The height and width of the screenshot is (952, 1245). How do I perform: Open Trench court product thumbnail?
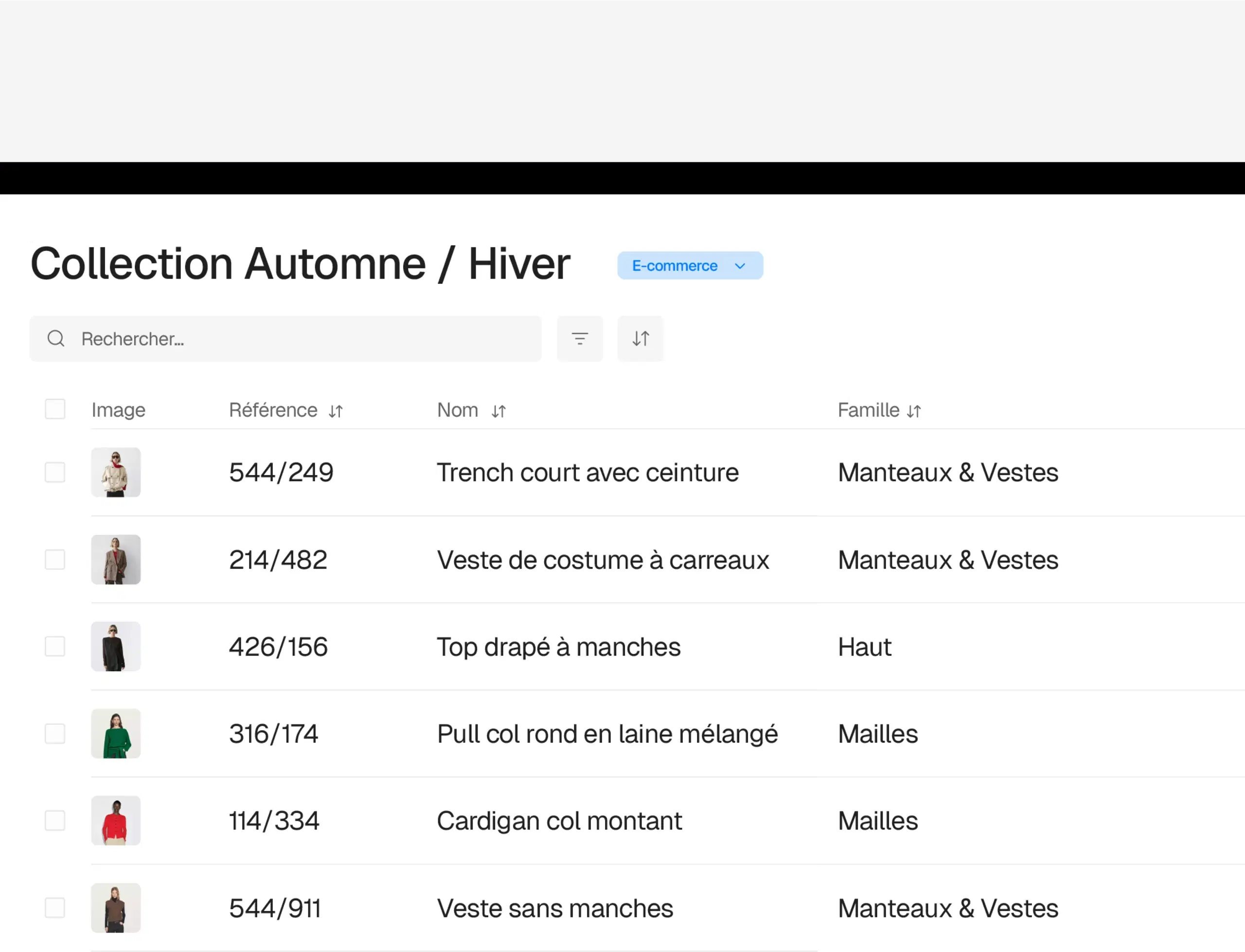pos(116,472)
